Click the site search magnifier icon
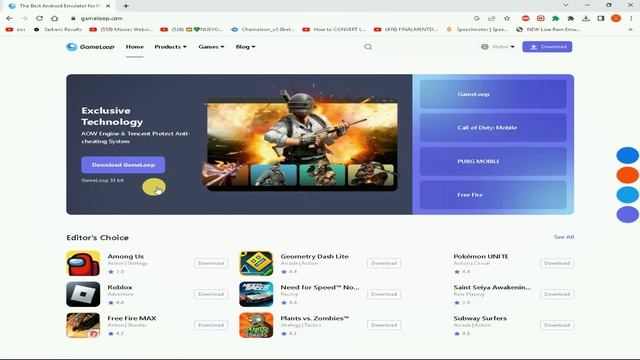Viewport: 640px width, 360px height. [x=368, y=47]
